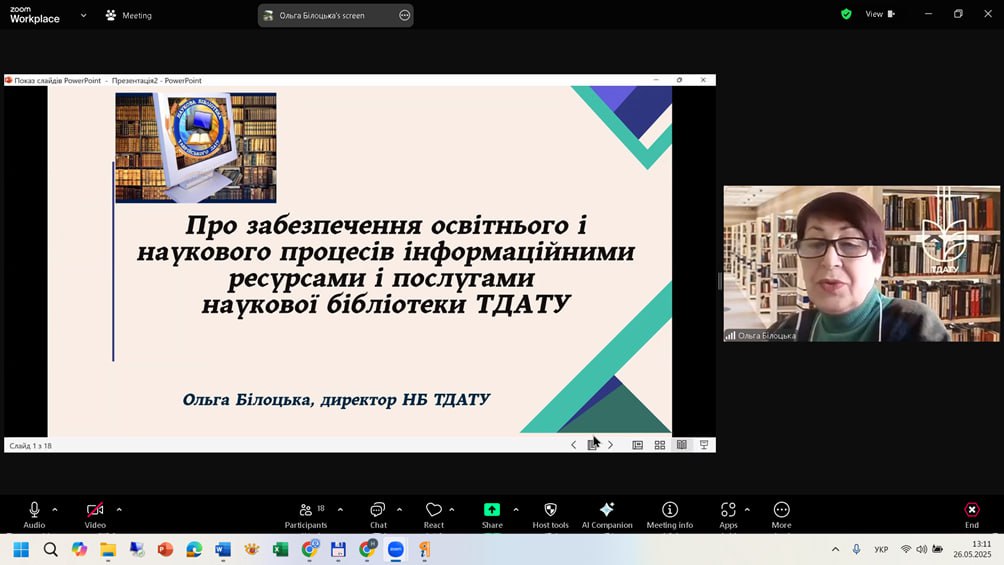This screenshot has height=565, width=1004.
Task: Open the React heart menu
Action: pyautogui.click(x=433, y=515)
